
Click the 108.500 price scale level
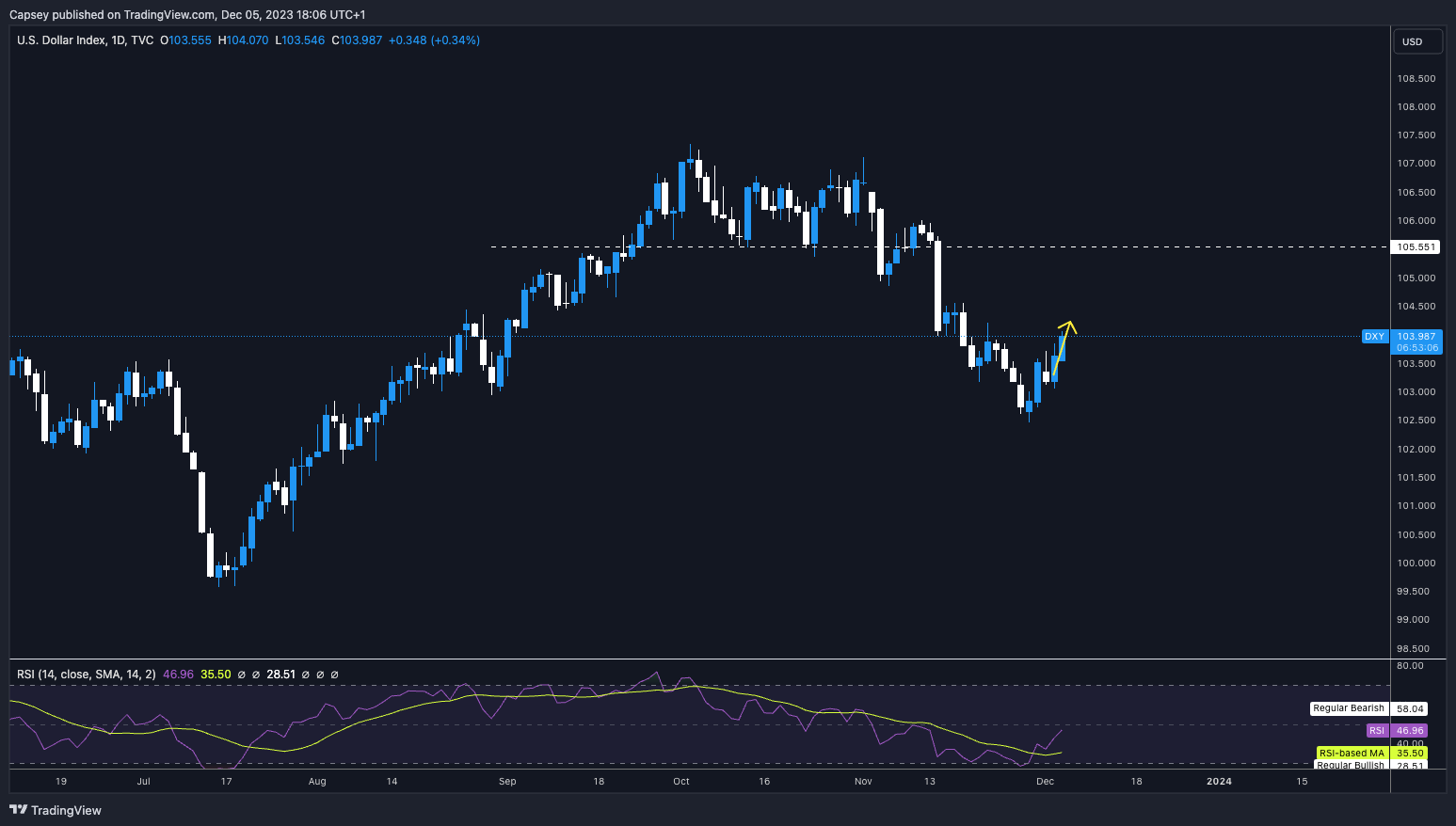1416,79
